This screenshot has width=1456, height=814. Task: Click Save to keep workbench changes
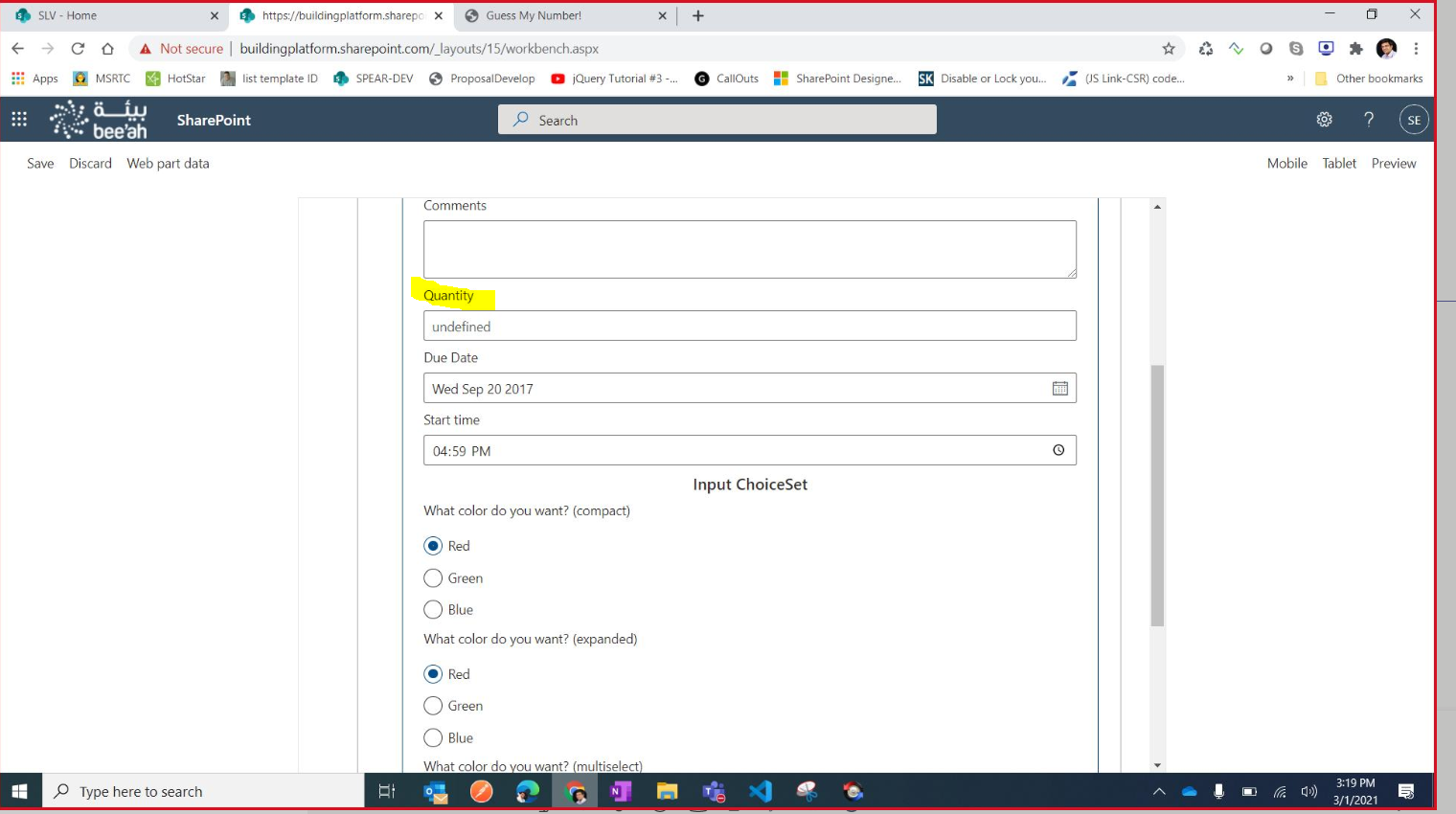[x=39, y=163]
